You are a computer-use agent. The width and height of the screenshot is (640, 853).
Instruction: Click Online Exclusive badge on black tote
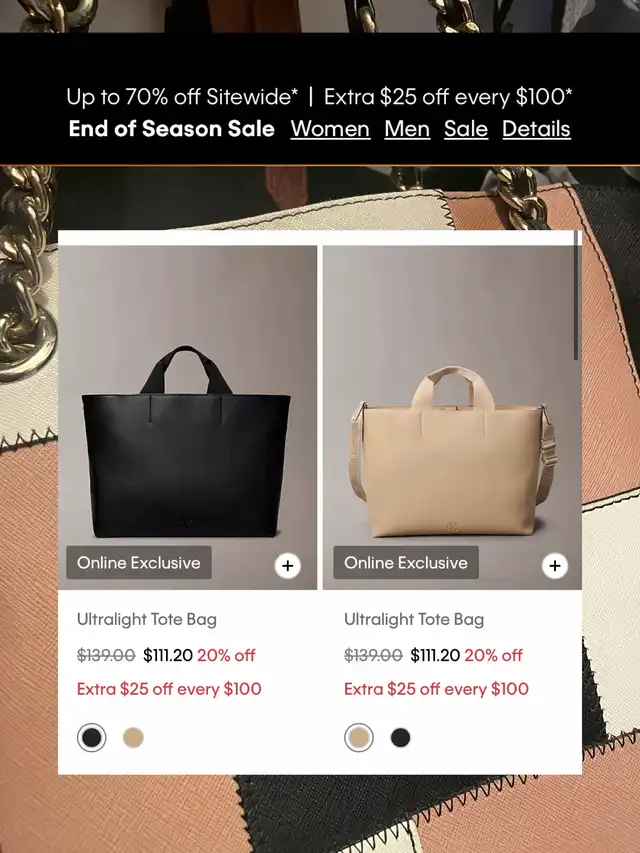point(139,563)
